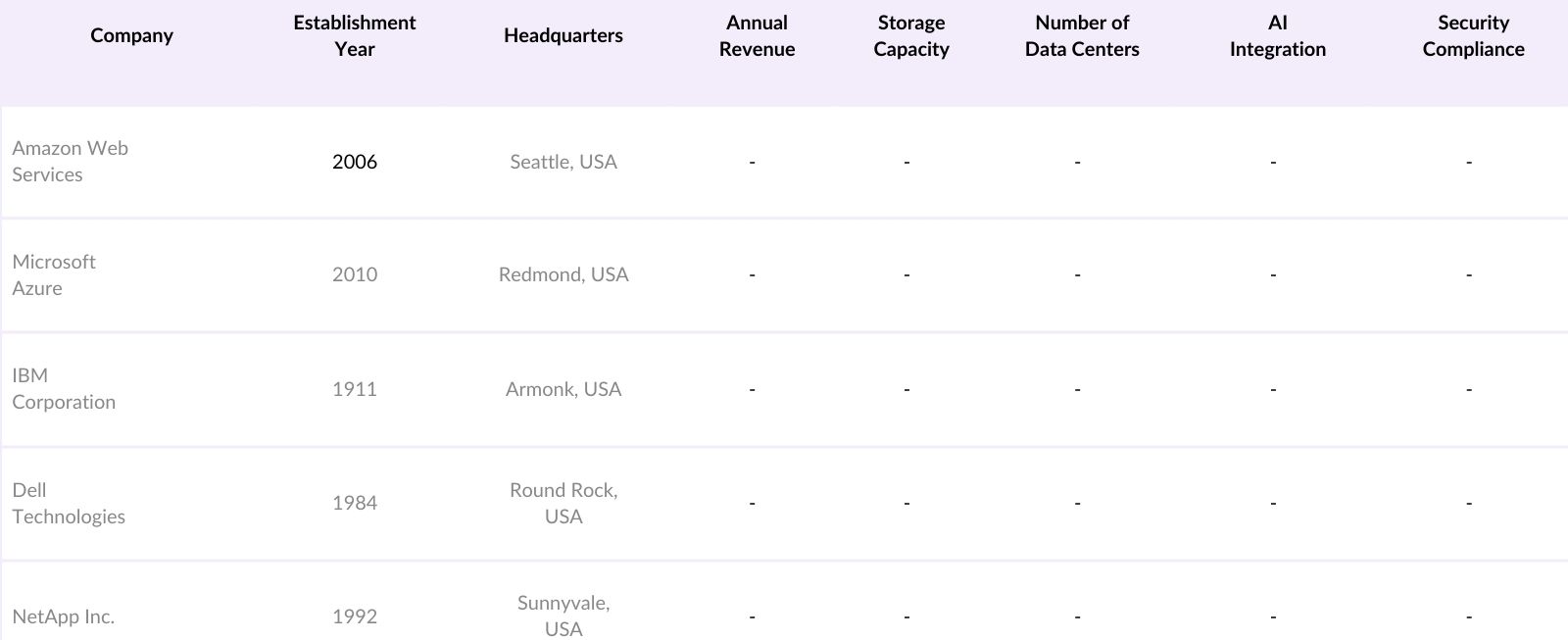The image size is (1568, 640).
Task: Select Annual Revenue cell for IBM Corporation
Action: (753, 389)
